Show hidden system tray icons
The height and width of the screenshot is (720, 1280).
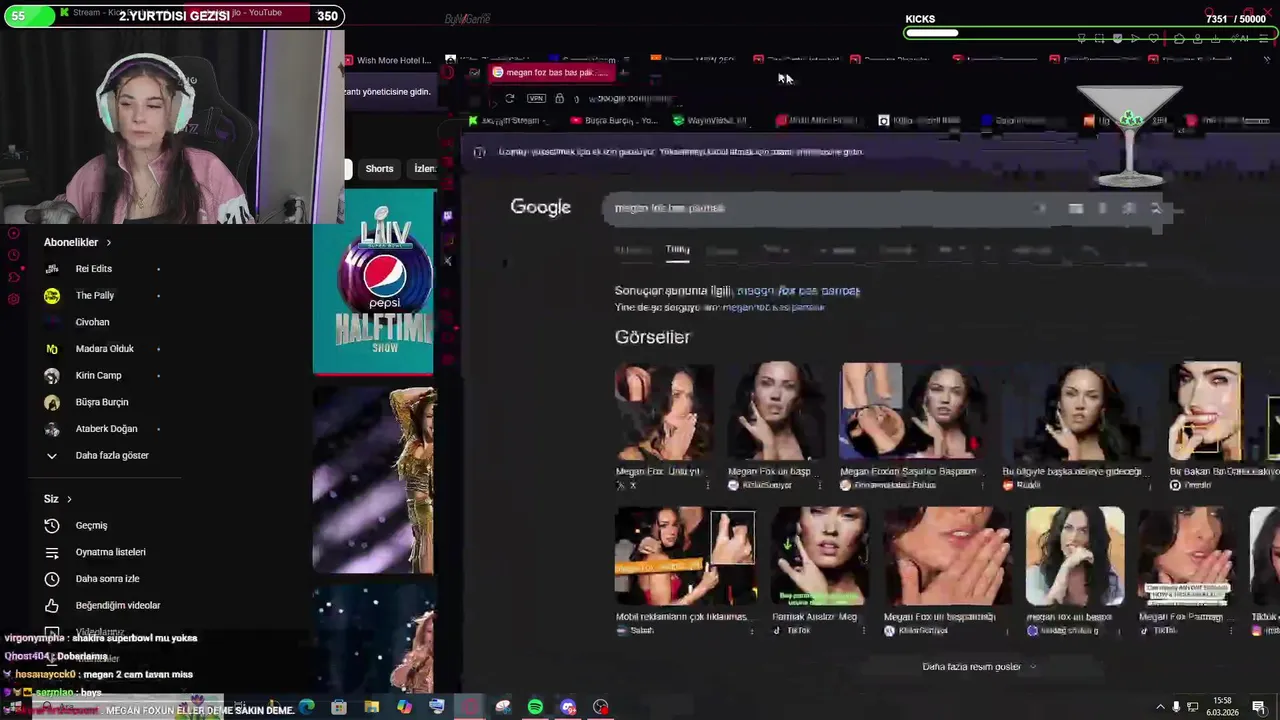[x=1160, y=708]
